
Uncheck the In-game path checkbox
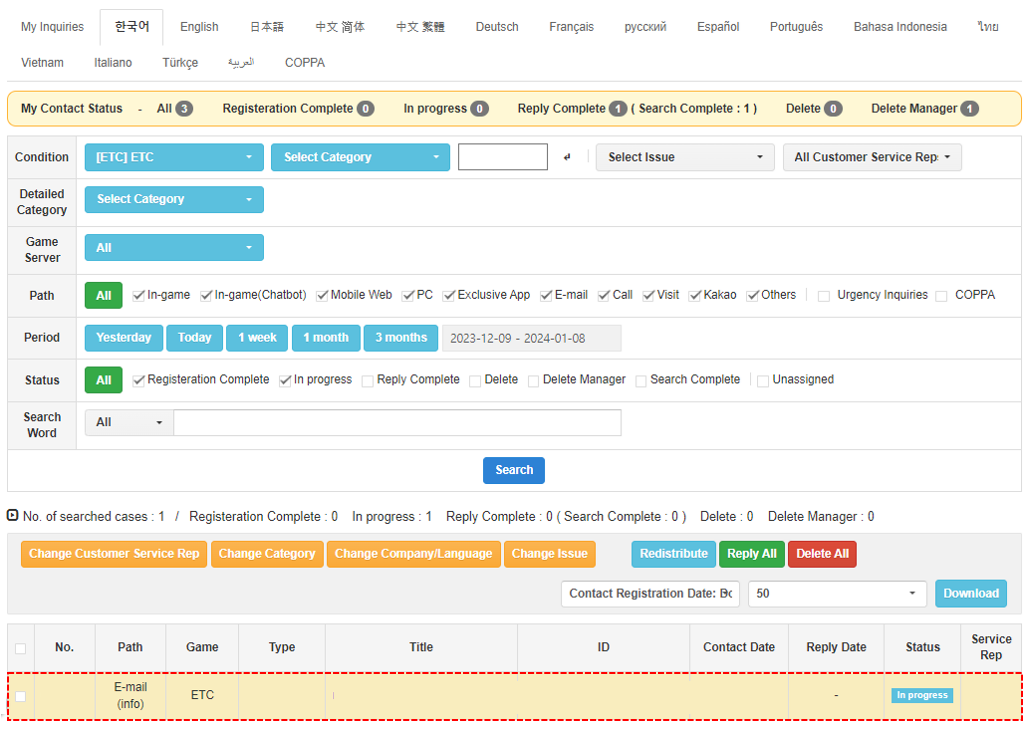click(138, 295)
